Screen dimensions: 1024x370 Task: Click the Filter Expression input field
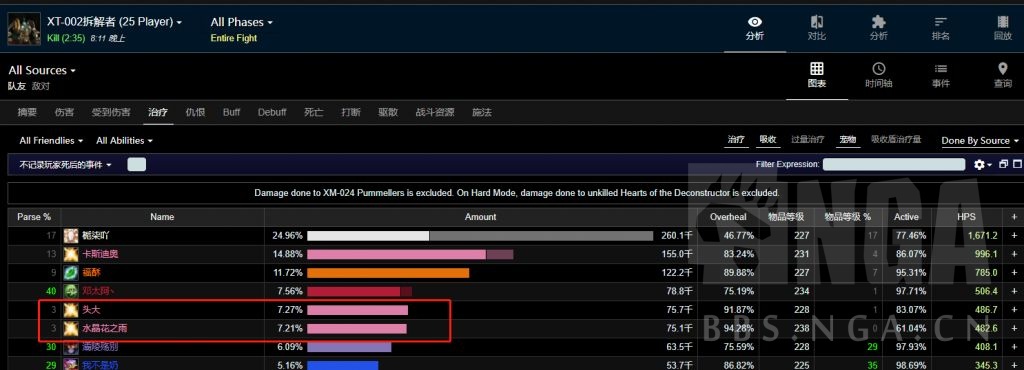[x=893, y=164]
